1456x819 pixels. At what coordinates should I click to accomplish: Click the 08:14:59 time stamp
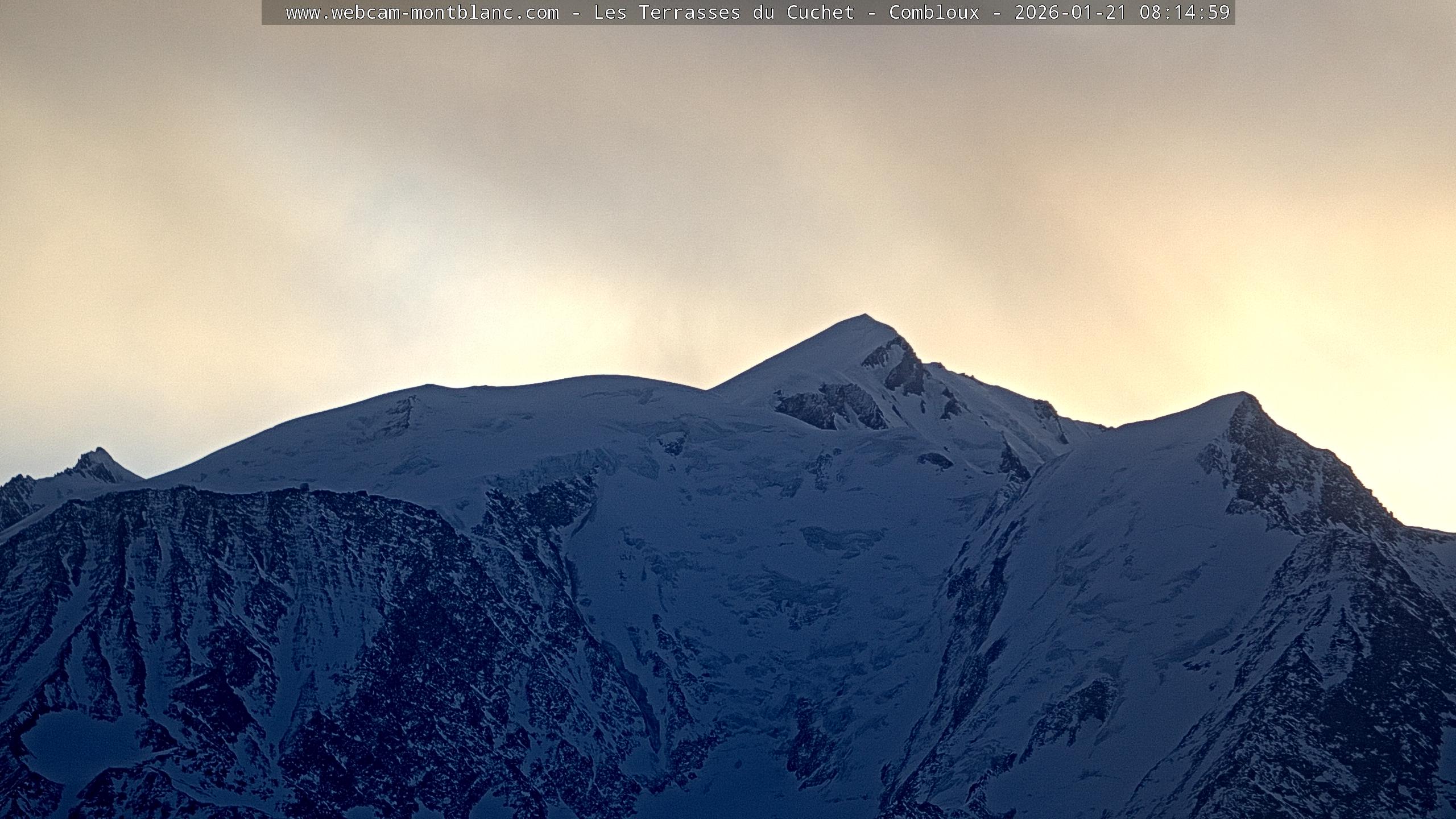click(1185, 13)
